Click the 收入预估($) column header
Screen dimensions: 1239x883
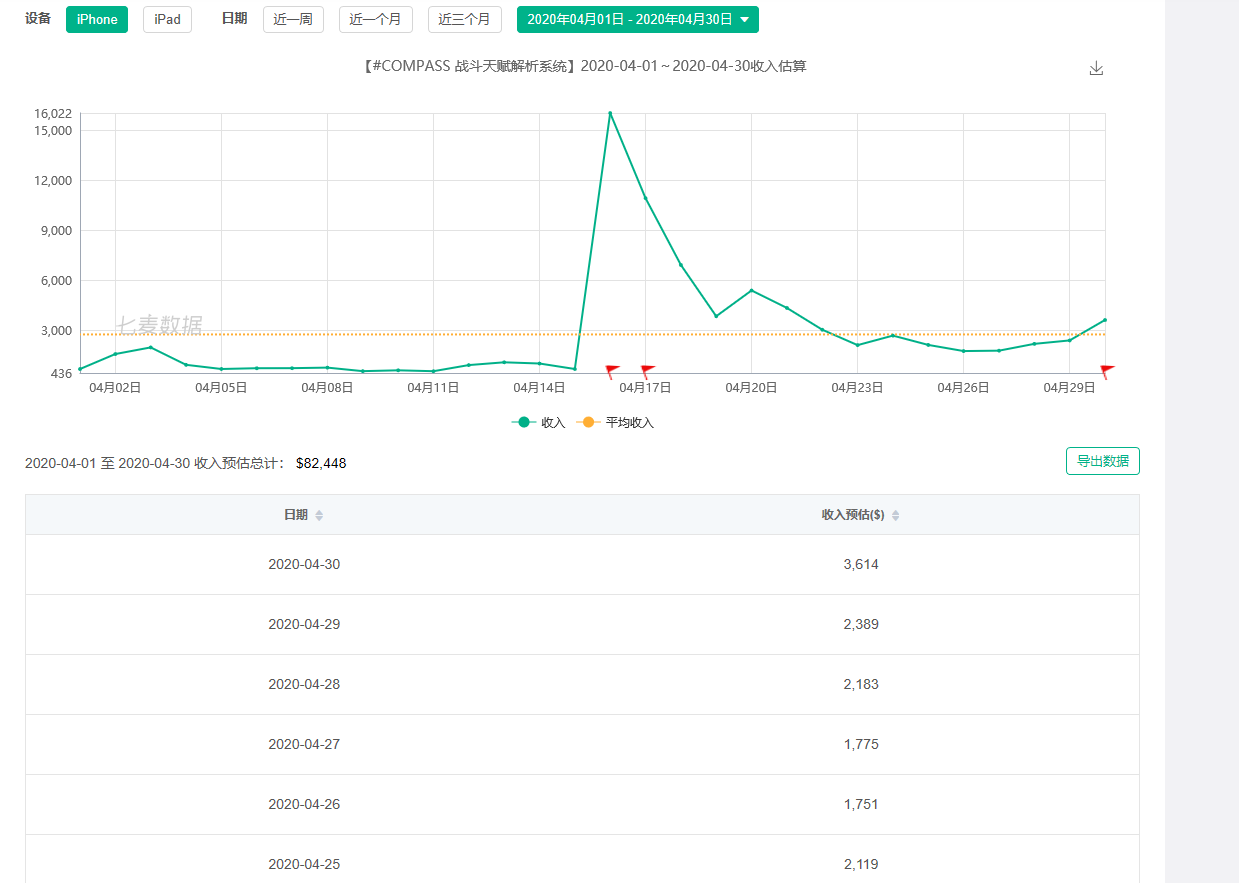tap(852, 515)
